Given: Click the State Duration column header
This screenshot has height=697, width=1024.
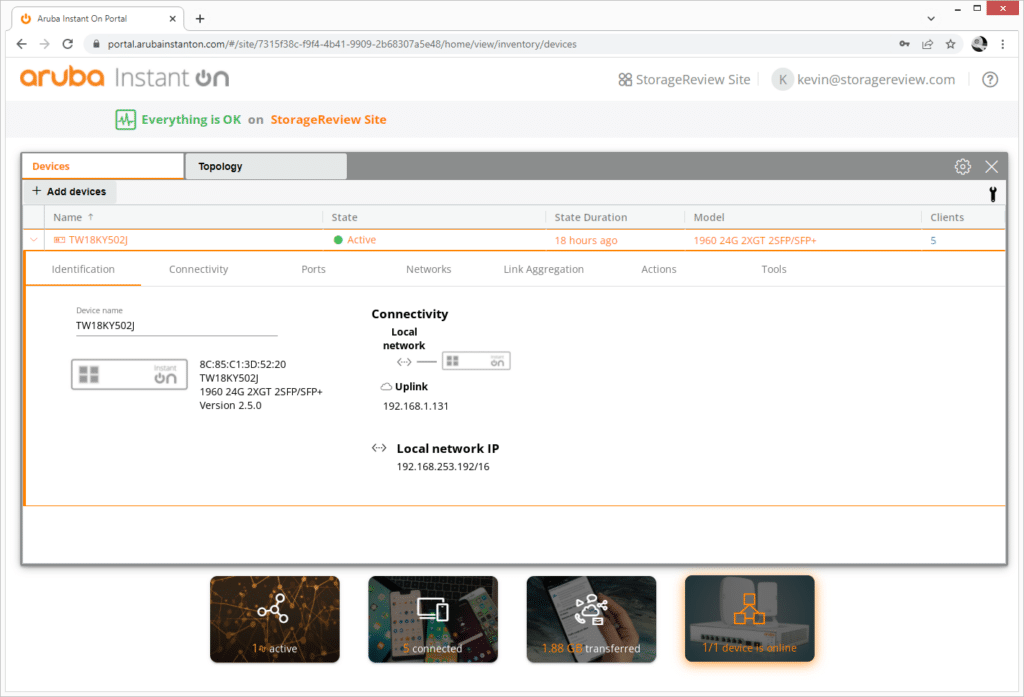Looking at the screenshot, I should [590, 217].
